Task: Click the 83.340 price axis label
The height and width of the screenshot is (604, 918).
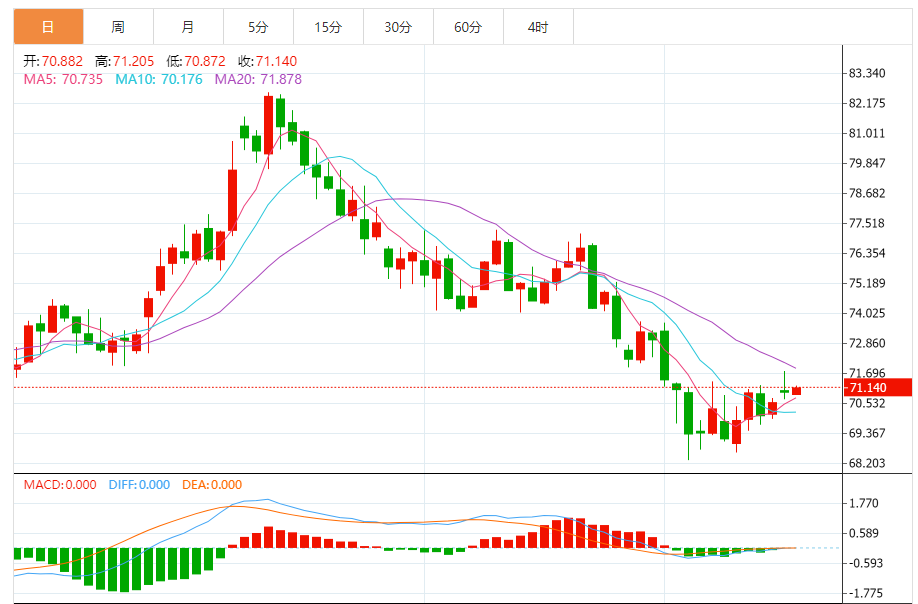Action: coord(867,73)
